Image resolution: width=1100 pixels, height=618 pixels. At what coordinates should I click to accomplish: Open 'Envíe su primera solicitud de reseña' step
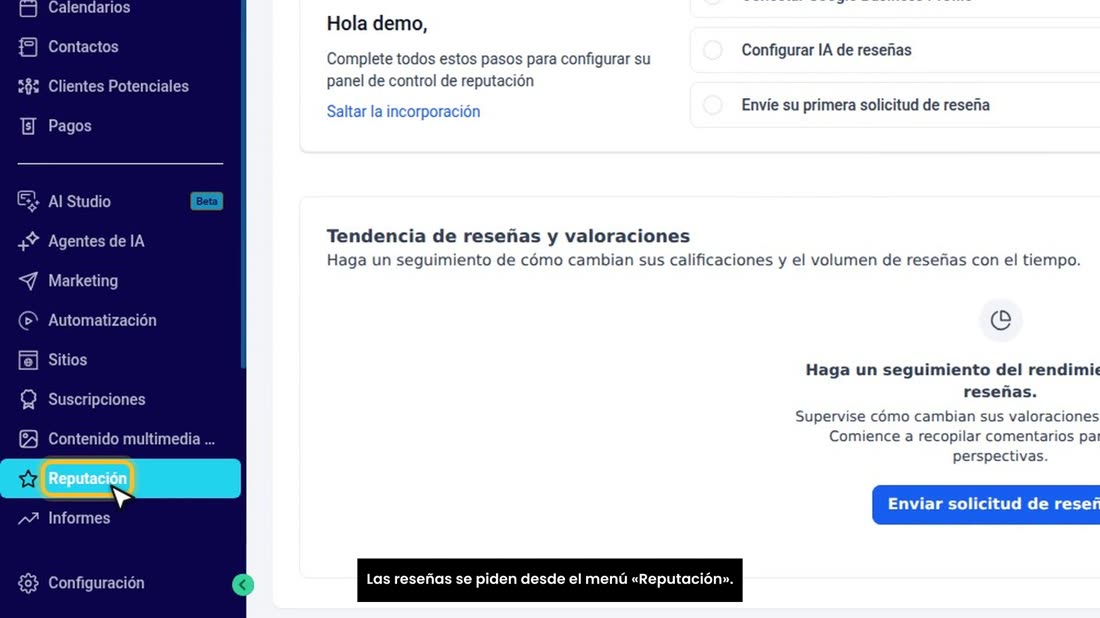pyautogui.click(x=895, y=105)
